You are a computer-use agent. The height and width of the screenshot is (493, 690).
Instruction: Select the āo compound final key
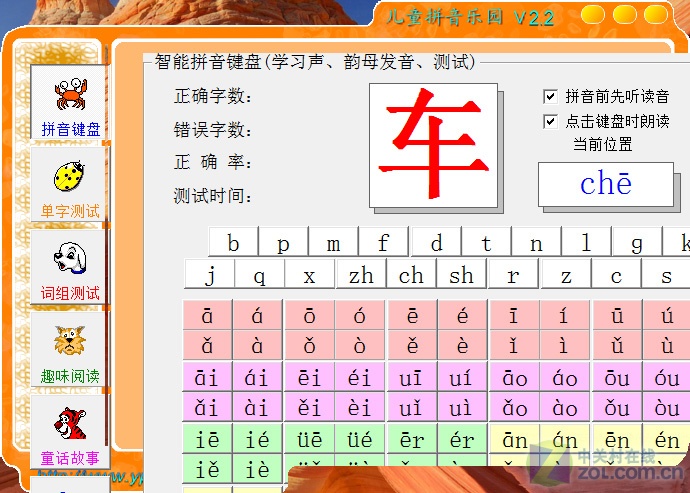pos(514,377)
